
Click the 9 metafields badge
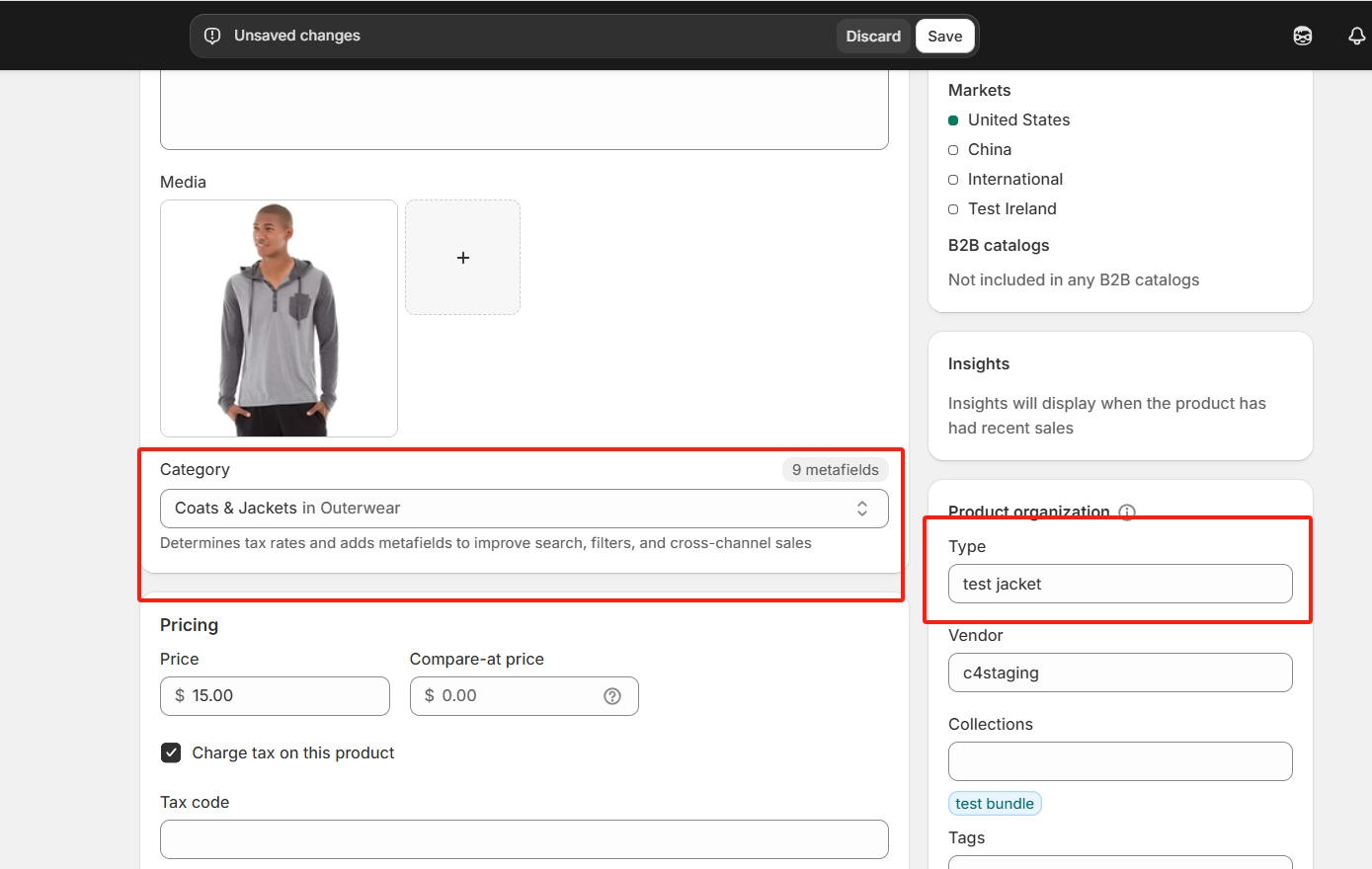click(835, 470)
